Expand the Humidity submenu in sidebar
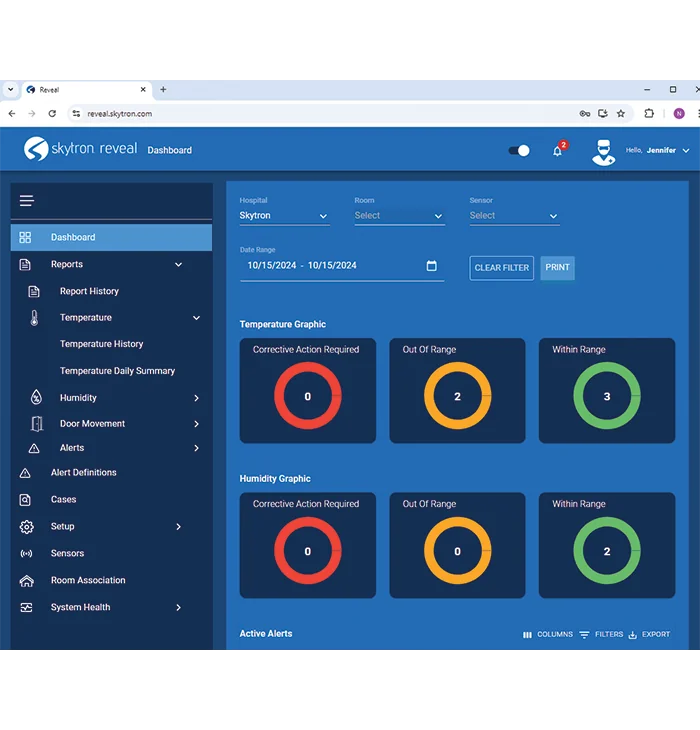 [x=196, y=398]
